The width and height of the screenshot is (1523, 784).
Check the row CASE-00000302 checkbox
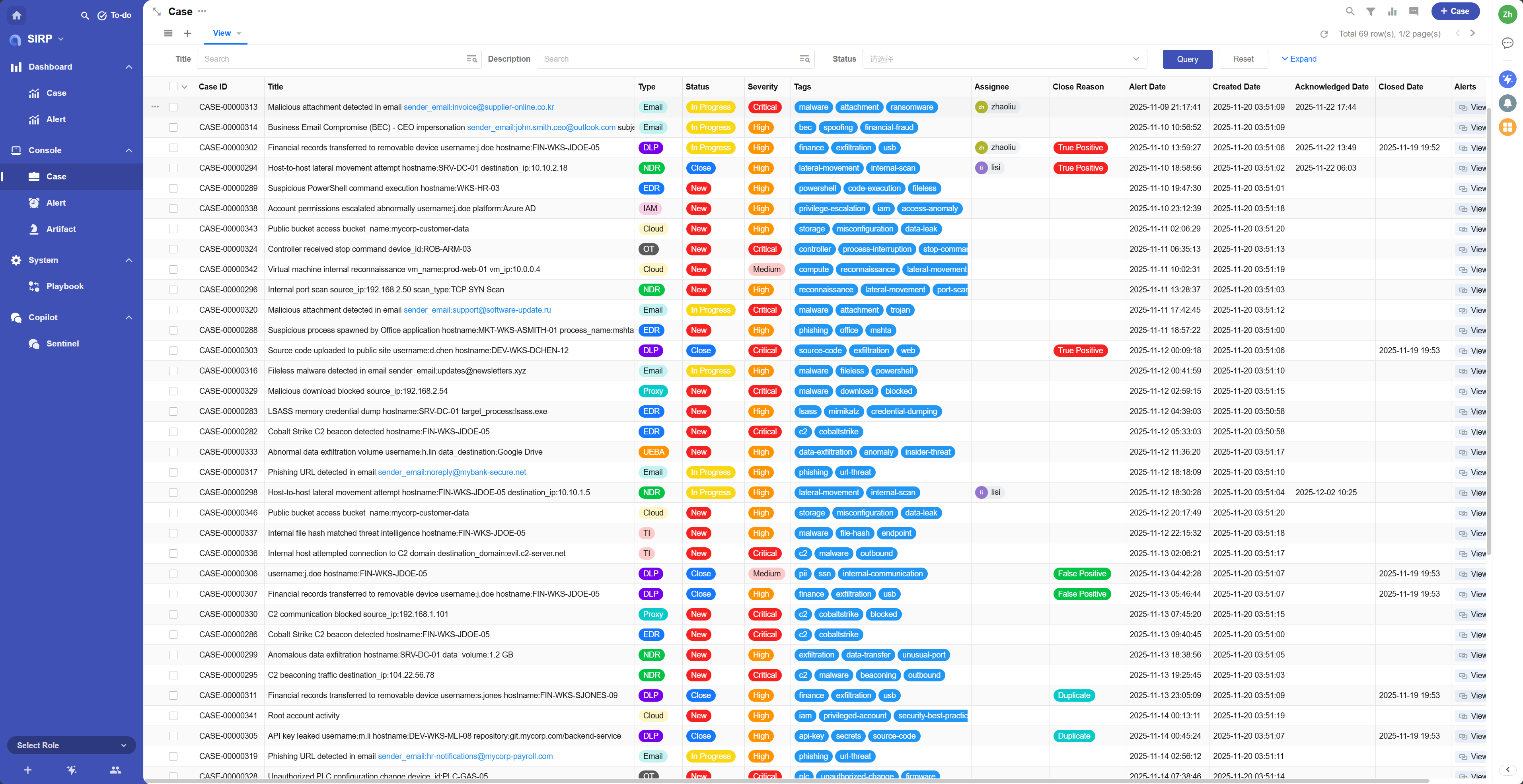click(x=173, y=148)
